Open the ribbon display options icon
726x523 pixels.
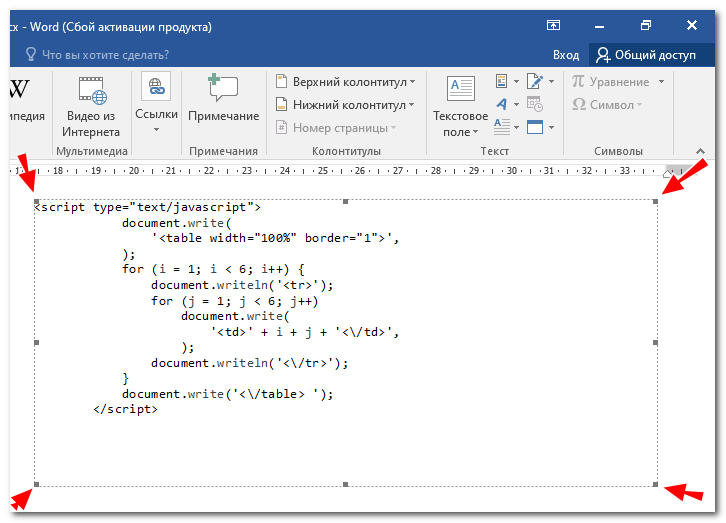(x=553, y=25)
